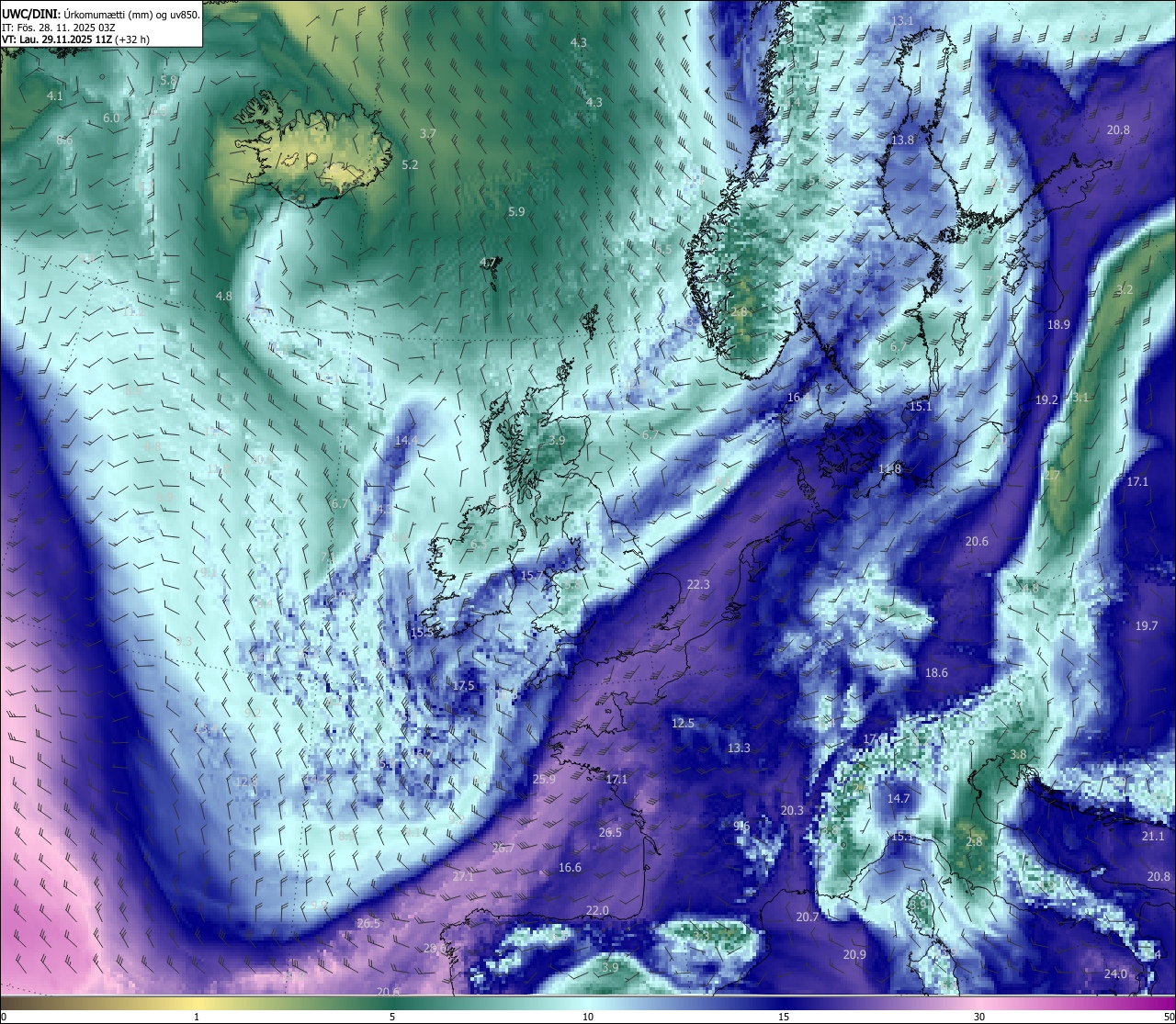Viewport: 1176px width, 1024px height.
Task: Click the 19.2 value label
Action: 1046,400
